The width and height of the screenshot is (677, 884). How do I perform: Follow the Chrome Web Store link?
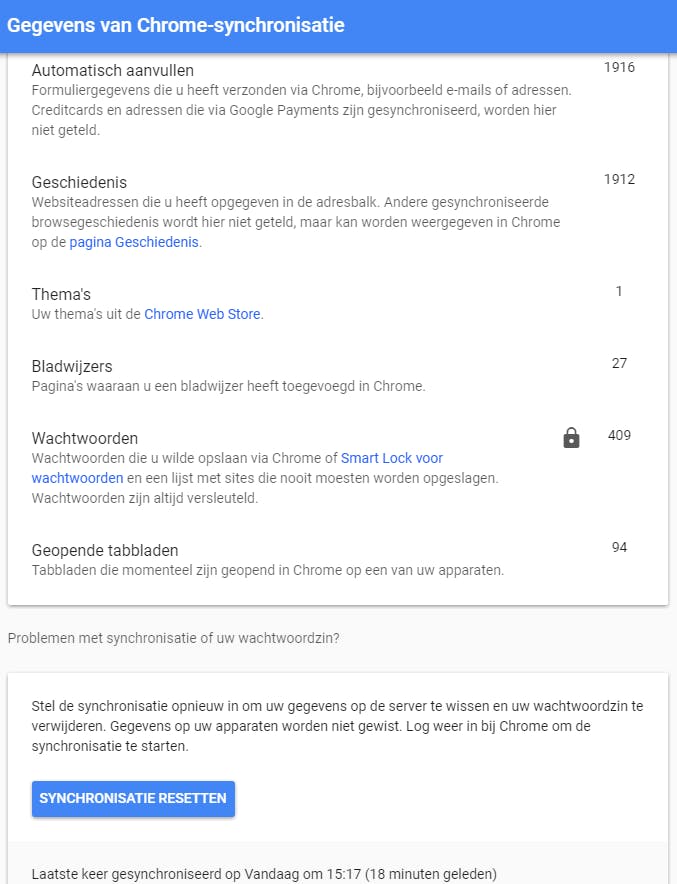point(202,314)
